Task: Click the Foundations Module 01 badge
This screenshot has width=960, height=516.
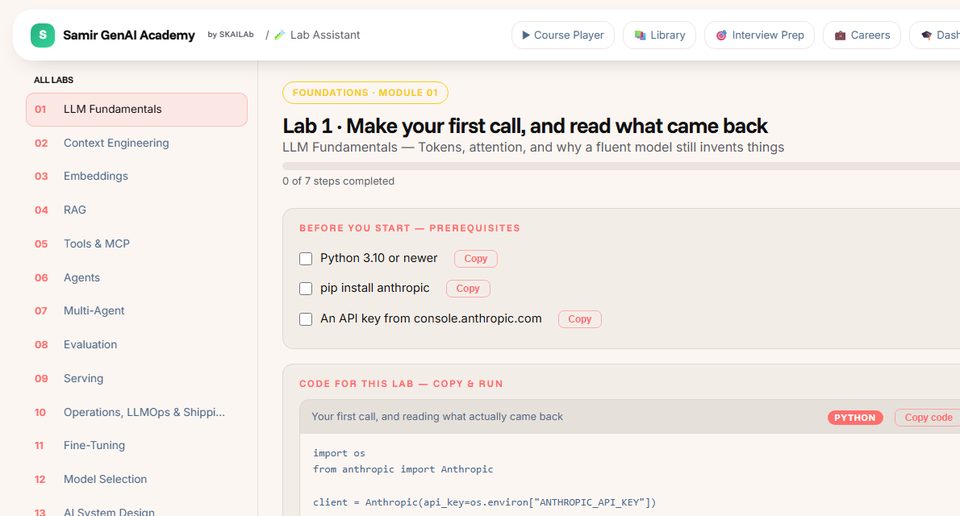Action: (366, 92)
